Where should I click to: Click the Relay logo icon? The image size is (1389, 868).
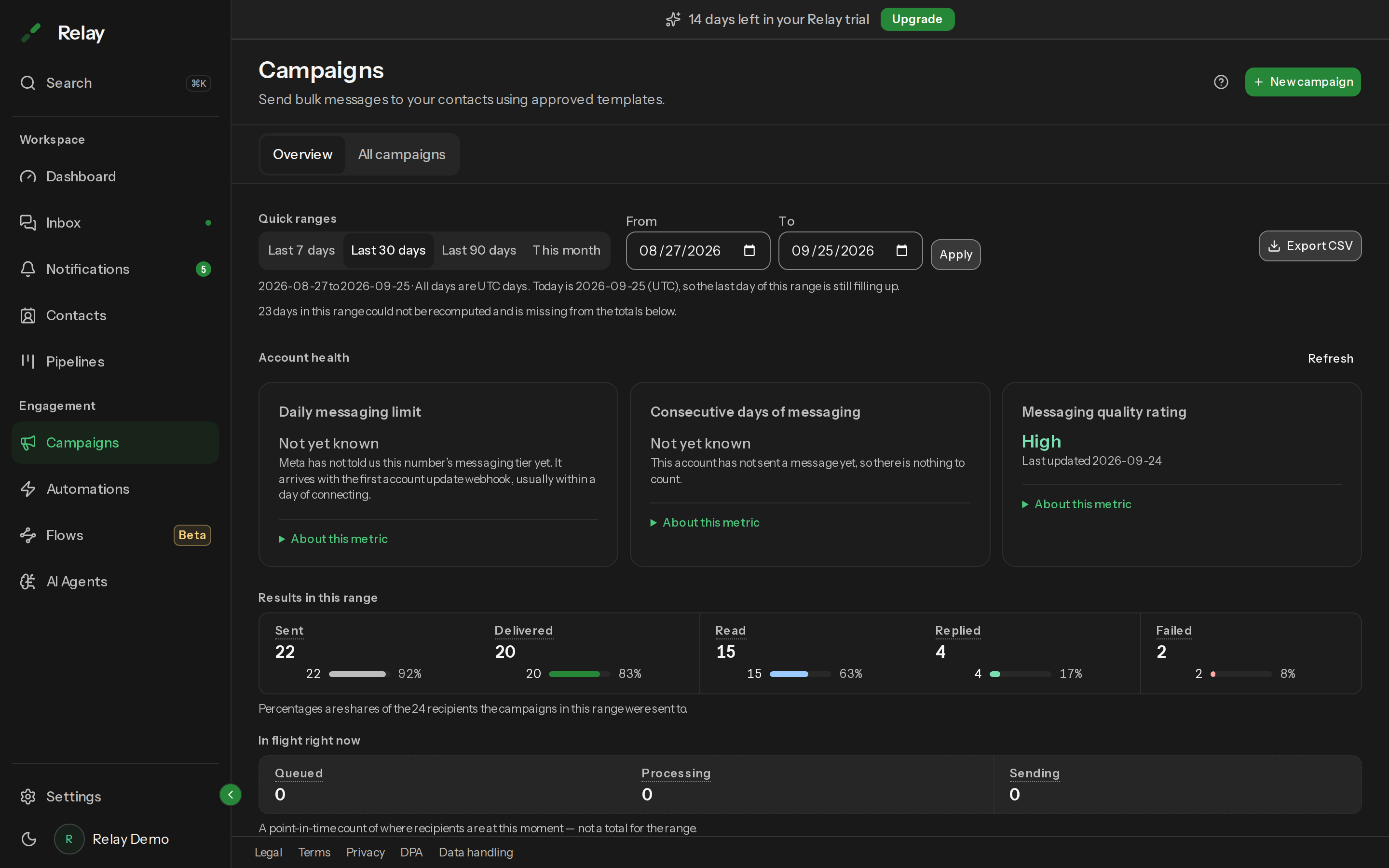pyautogui.click(x=31, y=33)
